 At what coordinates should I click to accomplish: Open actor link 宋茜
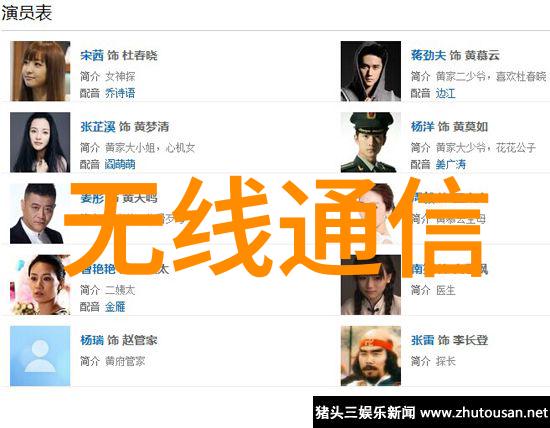92,55
